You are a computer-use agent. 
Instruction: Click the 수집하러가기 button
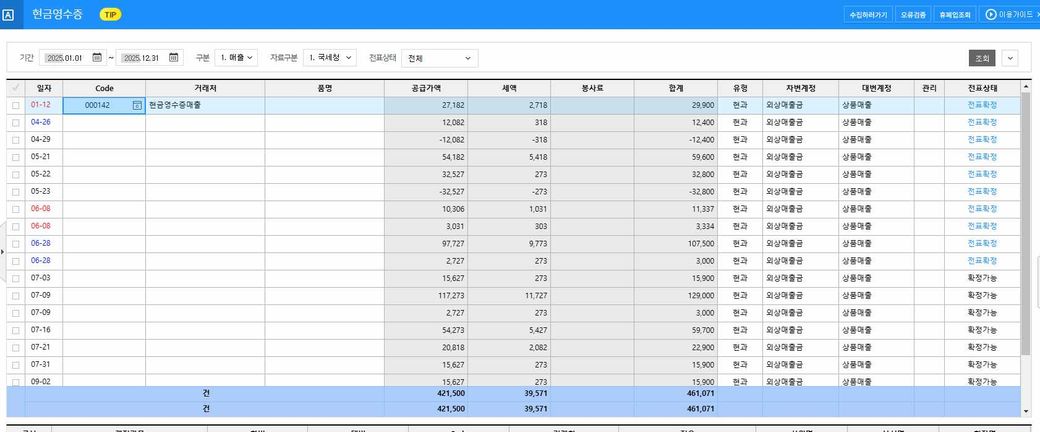(867, 15)
